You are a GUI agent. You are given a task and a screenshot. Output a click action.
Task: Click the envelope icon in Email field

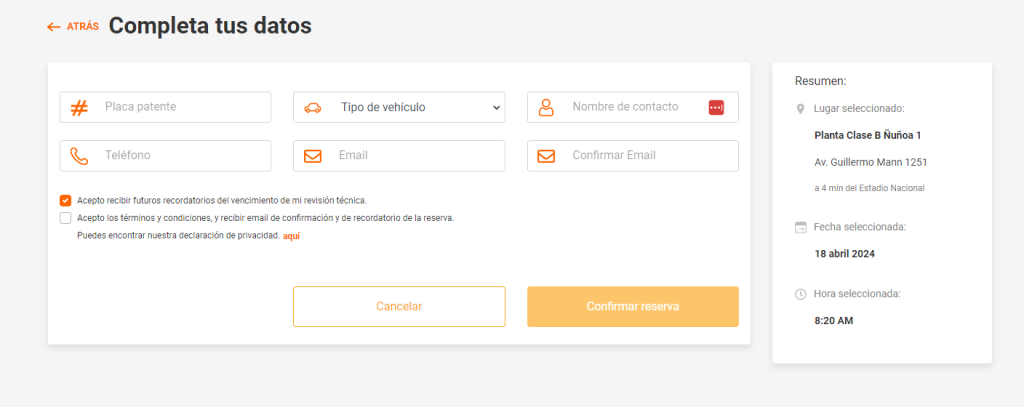313,156
